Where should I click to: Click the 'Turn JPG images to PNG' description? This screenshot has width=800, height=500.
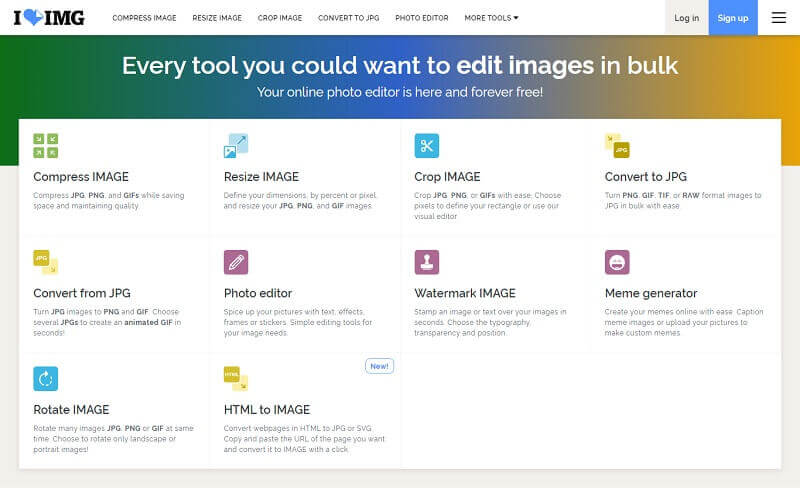107,322
